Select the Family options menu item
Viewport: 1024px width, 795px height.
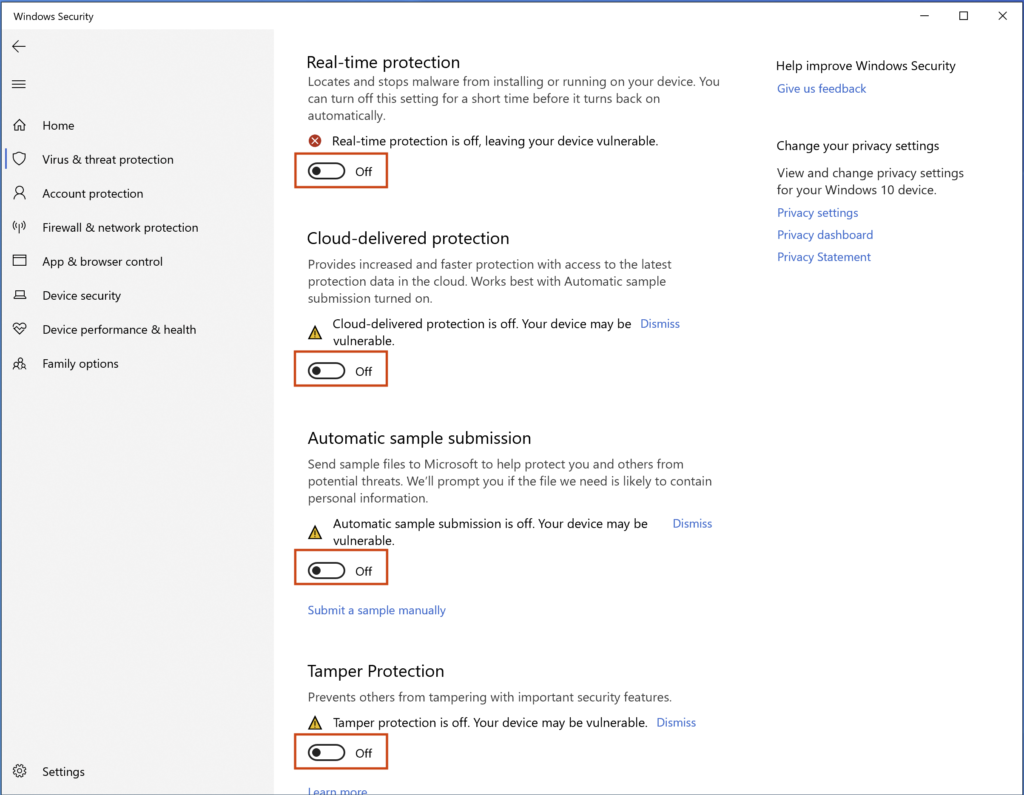point(80,364)
